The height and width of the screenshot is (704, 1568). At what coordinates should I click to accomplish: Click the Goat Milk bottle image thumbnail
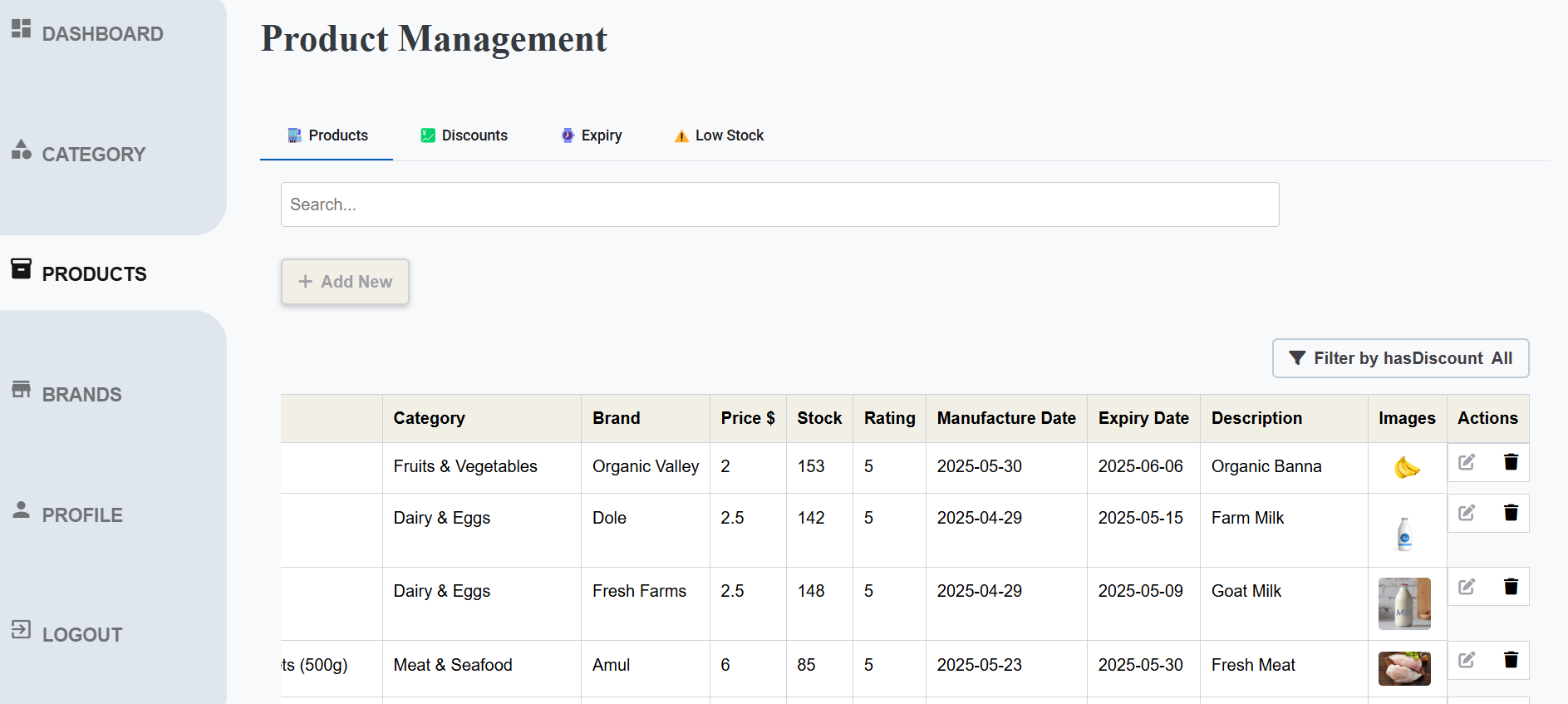point(1404,603)
